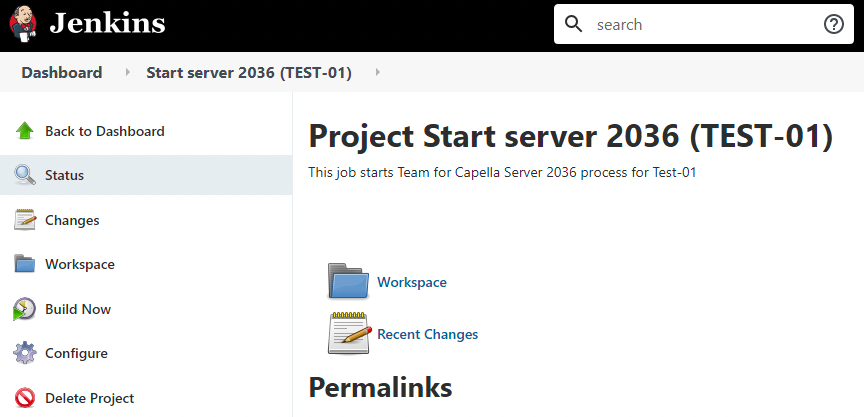The image size is (864, 417).
Task: Click the sidebar Workspace folder icon
Action: pos(25,264)
